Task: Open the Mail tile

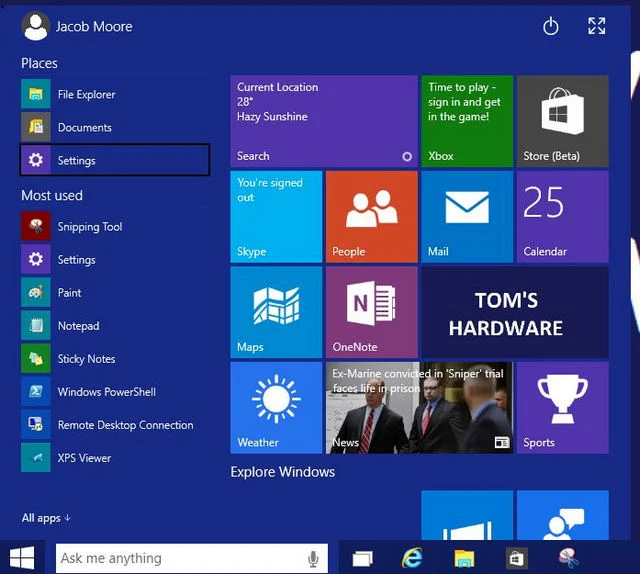Action: [x=467, y=217]
